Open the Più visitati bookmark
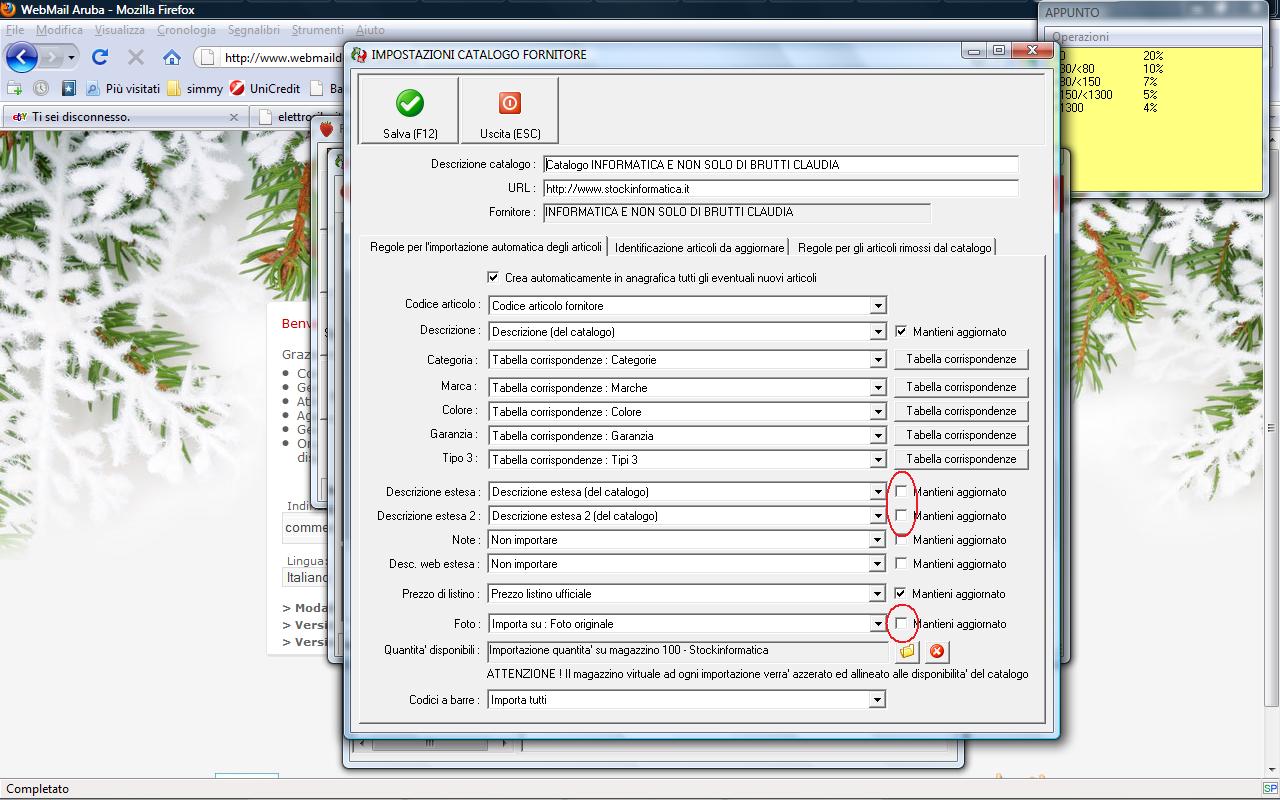The width and height of the screenshot is (1280, 800). click(122, 88)
